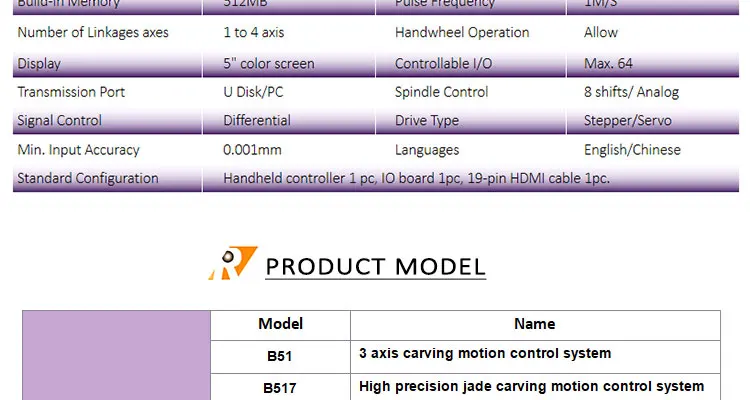Click the Name column header
The image size is (750, 400).
(x=534, y=324)
